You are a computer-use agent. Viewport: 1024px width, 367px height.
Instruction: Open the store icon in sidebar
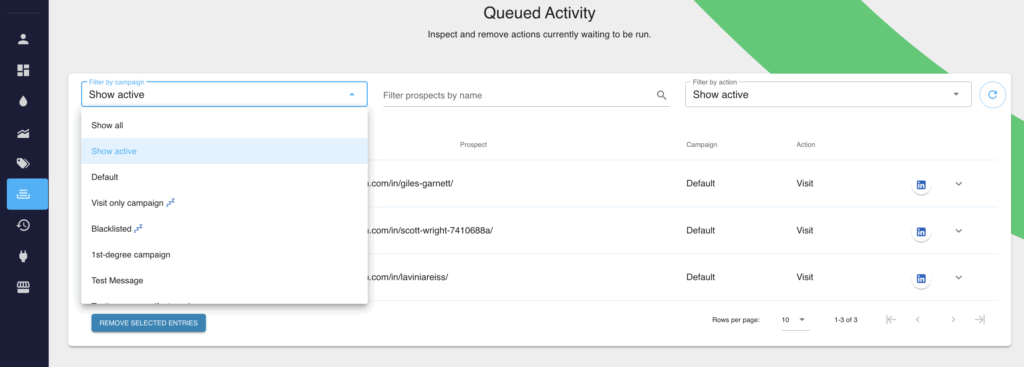[24, 288]
